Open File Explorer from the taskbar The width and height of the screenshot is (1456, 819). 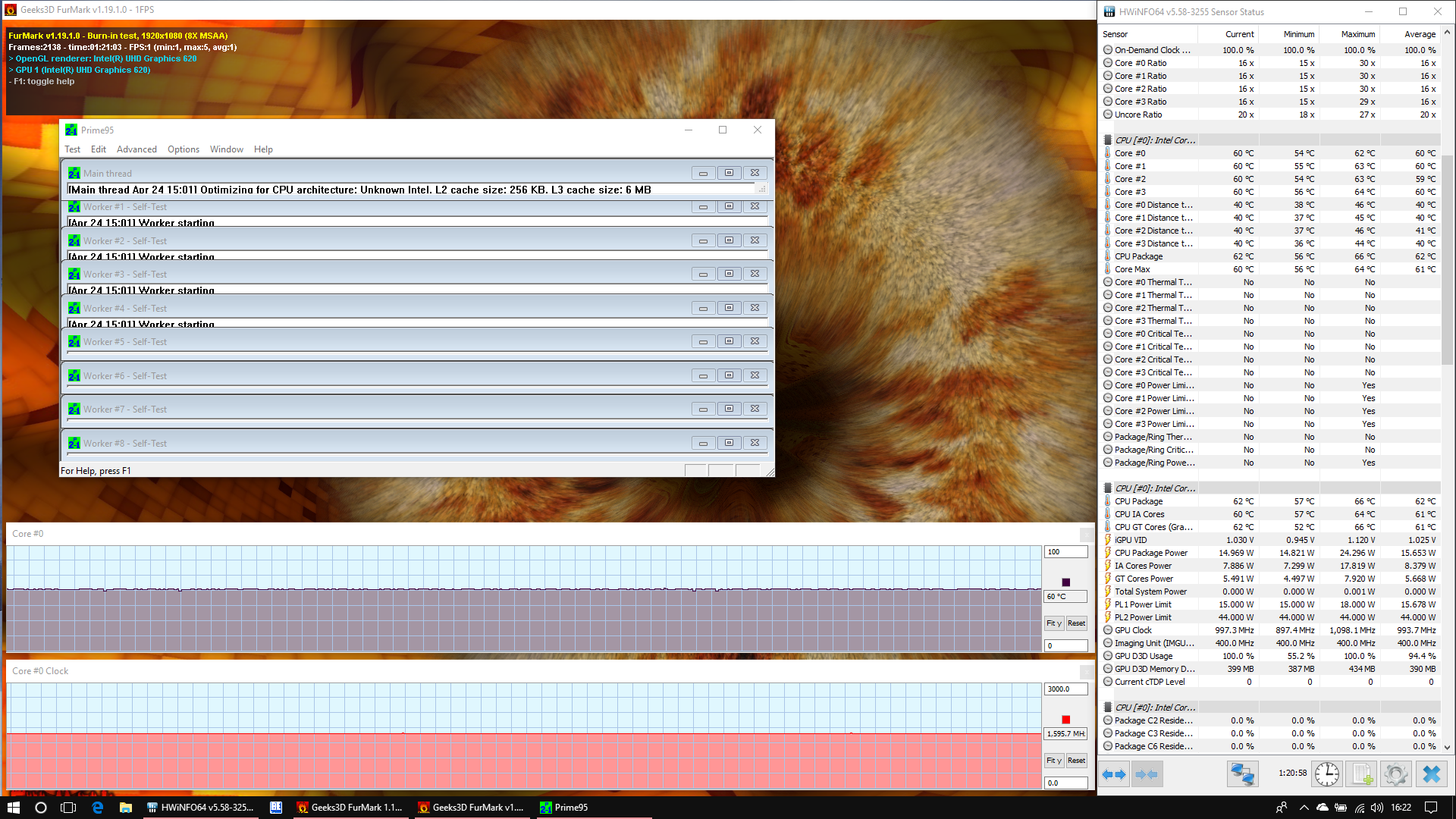tap(126, 808)
